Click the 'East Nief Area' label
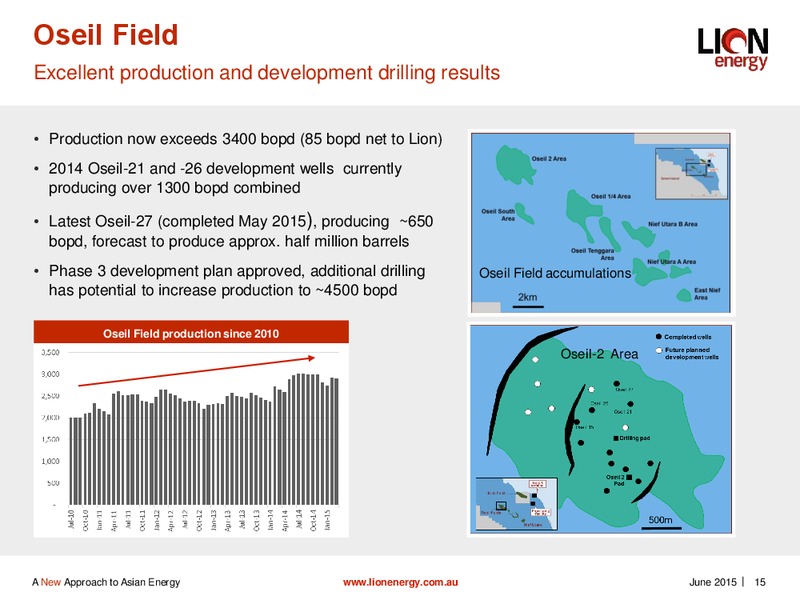This screenshot has width=800, height=600. click(707, 294)
